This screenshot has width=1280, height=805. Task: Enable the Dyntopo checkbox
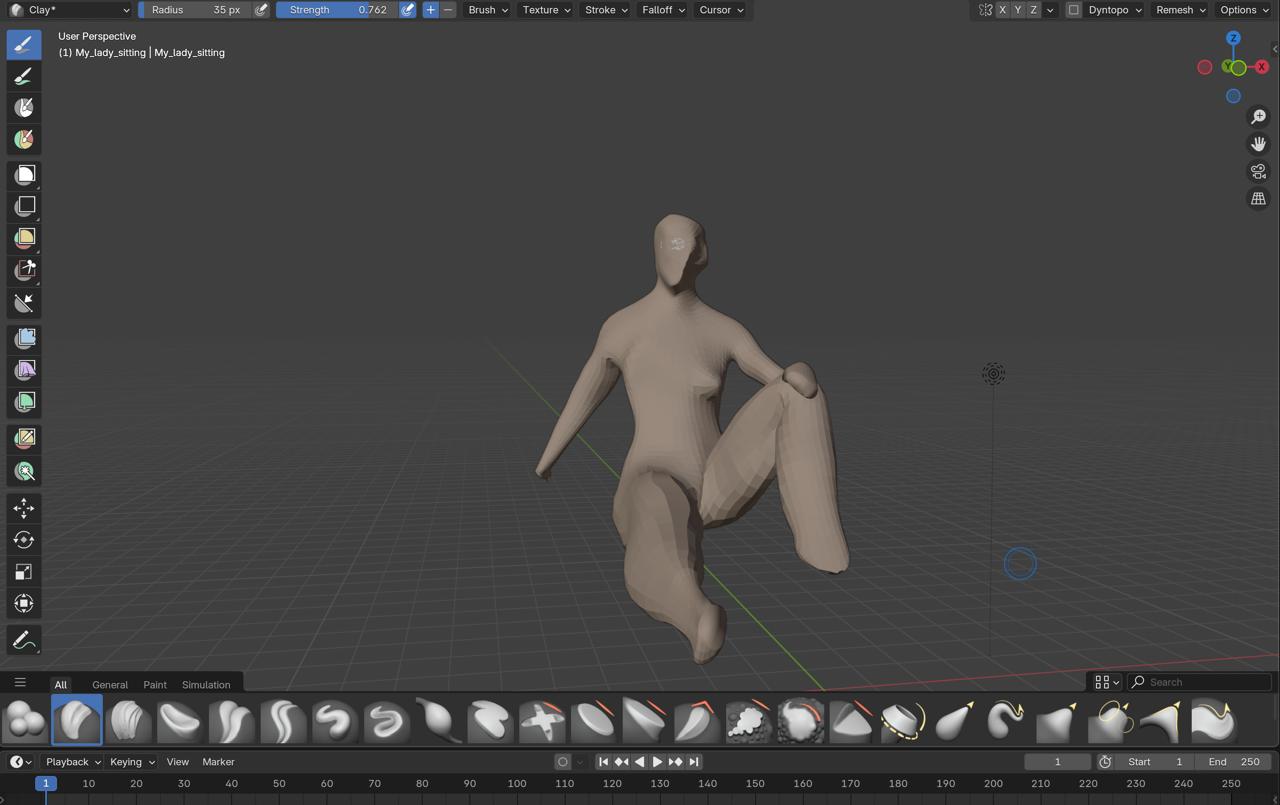click(1073, 10)
